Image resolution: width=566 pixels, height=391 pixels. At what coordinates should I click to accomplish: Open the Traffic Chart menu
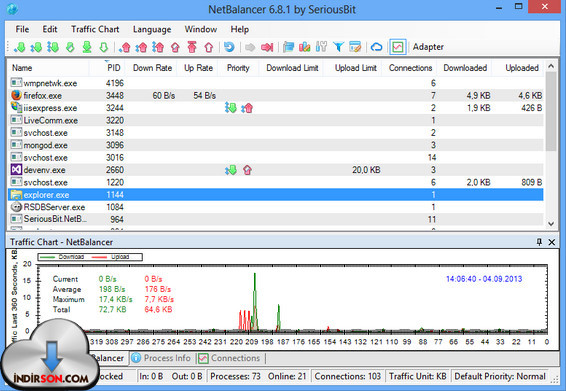95,29
